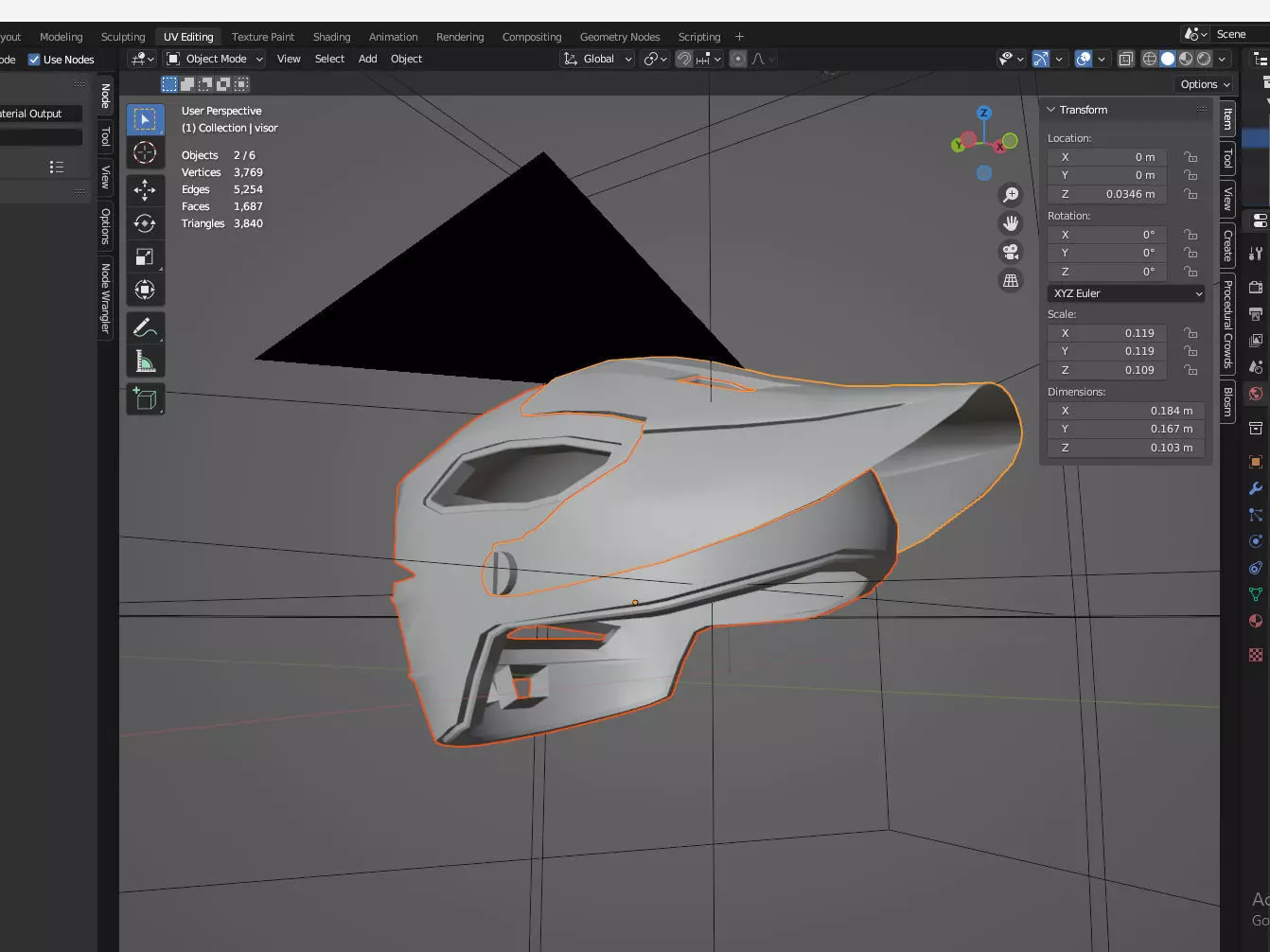Open the pivot point dropdown
Image resolution: width=1270 pixels, height=952 pixels.
[x=655, y=59]
